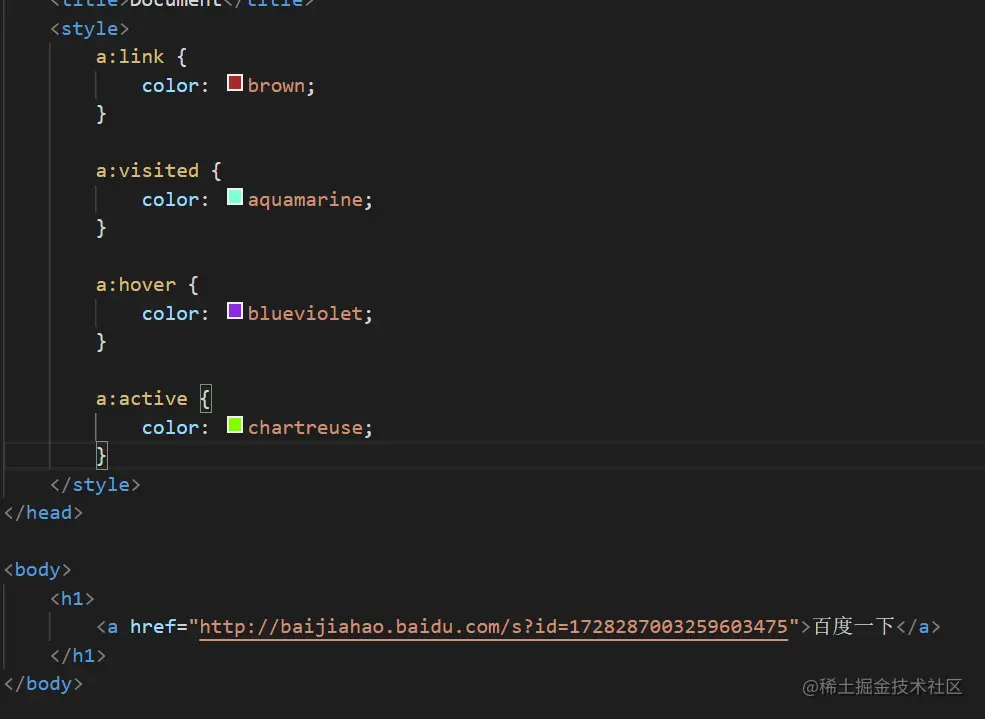Click the closing anchor tag after 百度一下
This screenshot has width=985, height=719.
[919, 626]
